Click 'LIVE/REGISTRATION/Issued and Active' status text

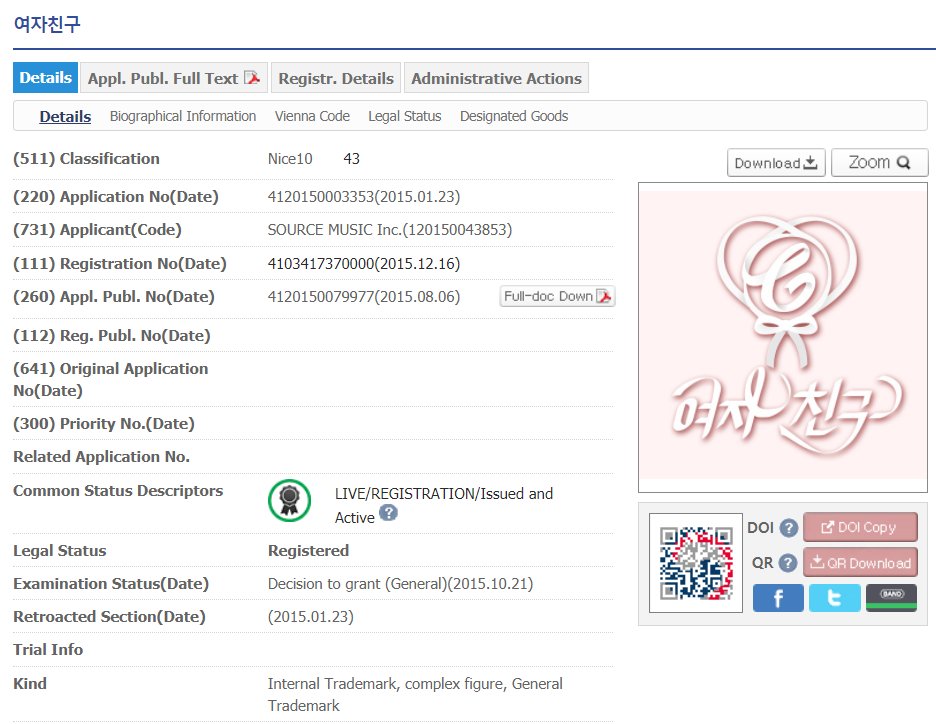pyautogui.click(x=444, y=505)
